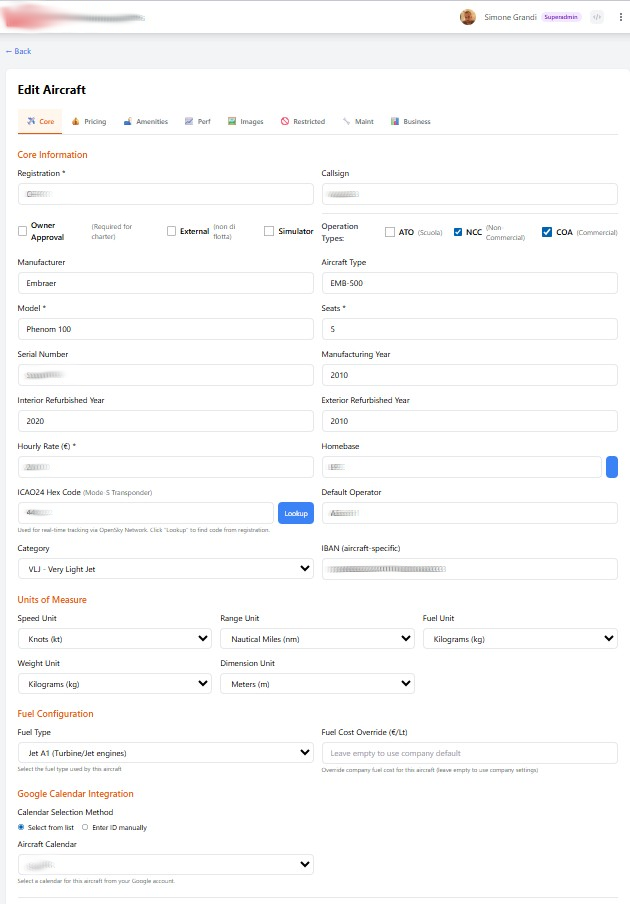Screen dimensions: 630x904
Task: Go back using the Back link
Action: click(18, 51)
